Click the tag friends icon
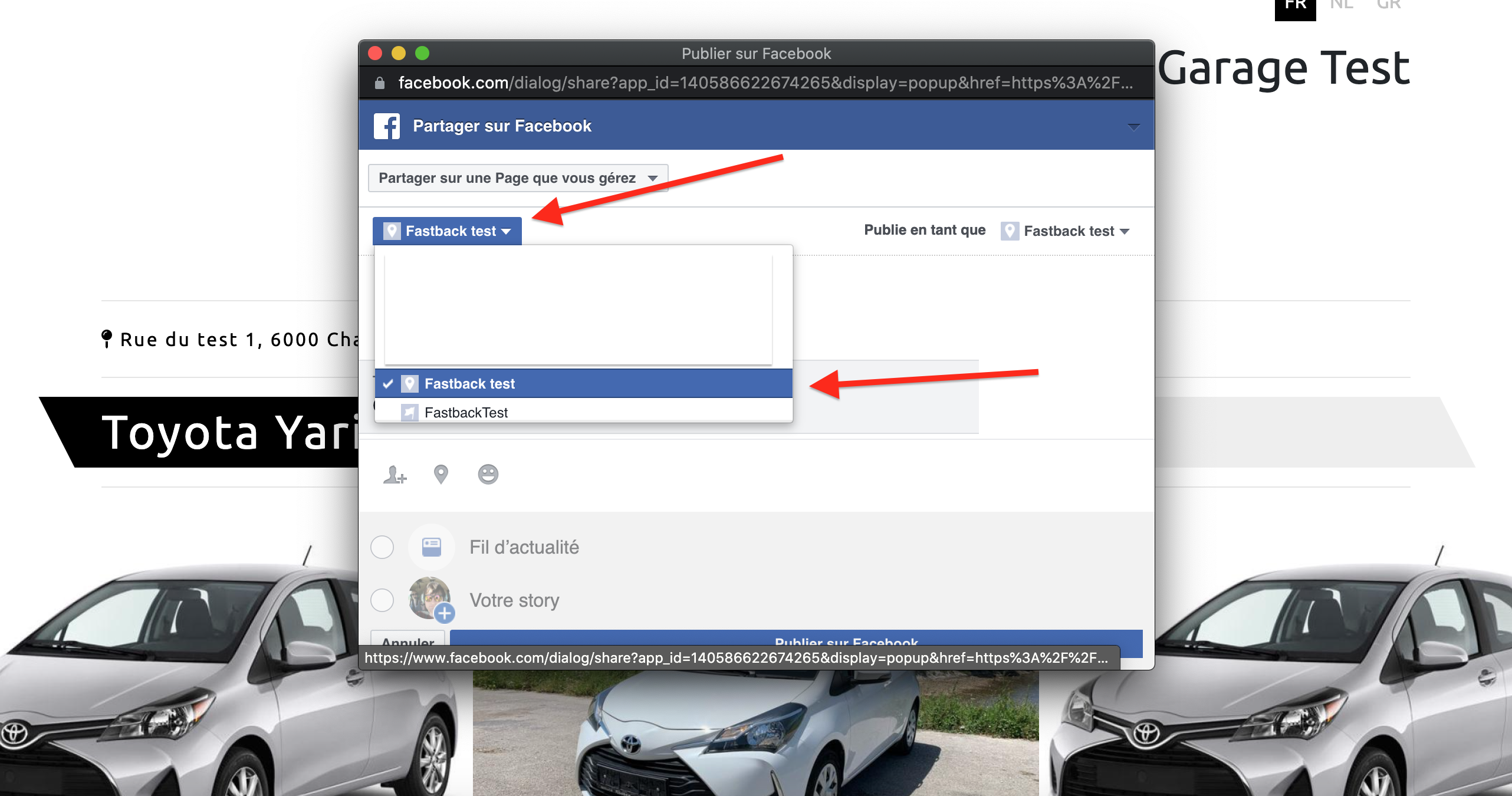This screenshot has width=1512, height=796. point(395,475)
